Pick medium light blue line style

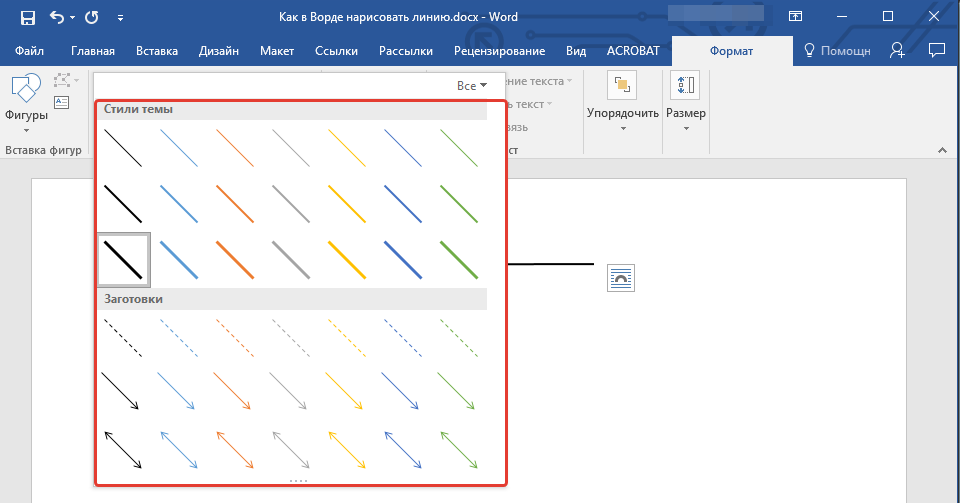coord(179,204)
